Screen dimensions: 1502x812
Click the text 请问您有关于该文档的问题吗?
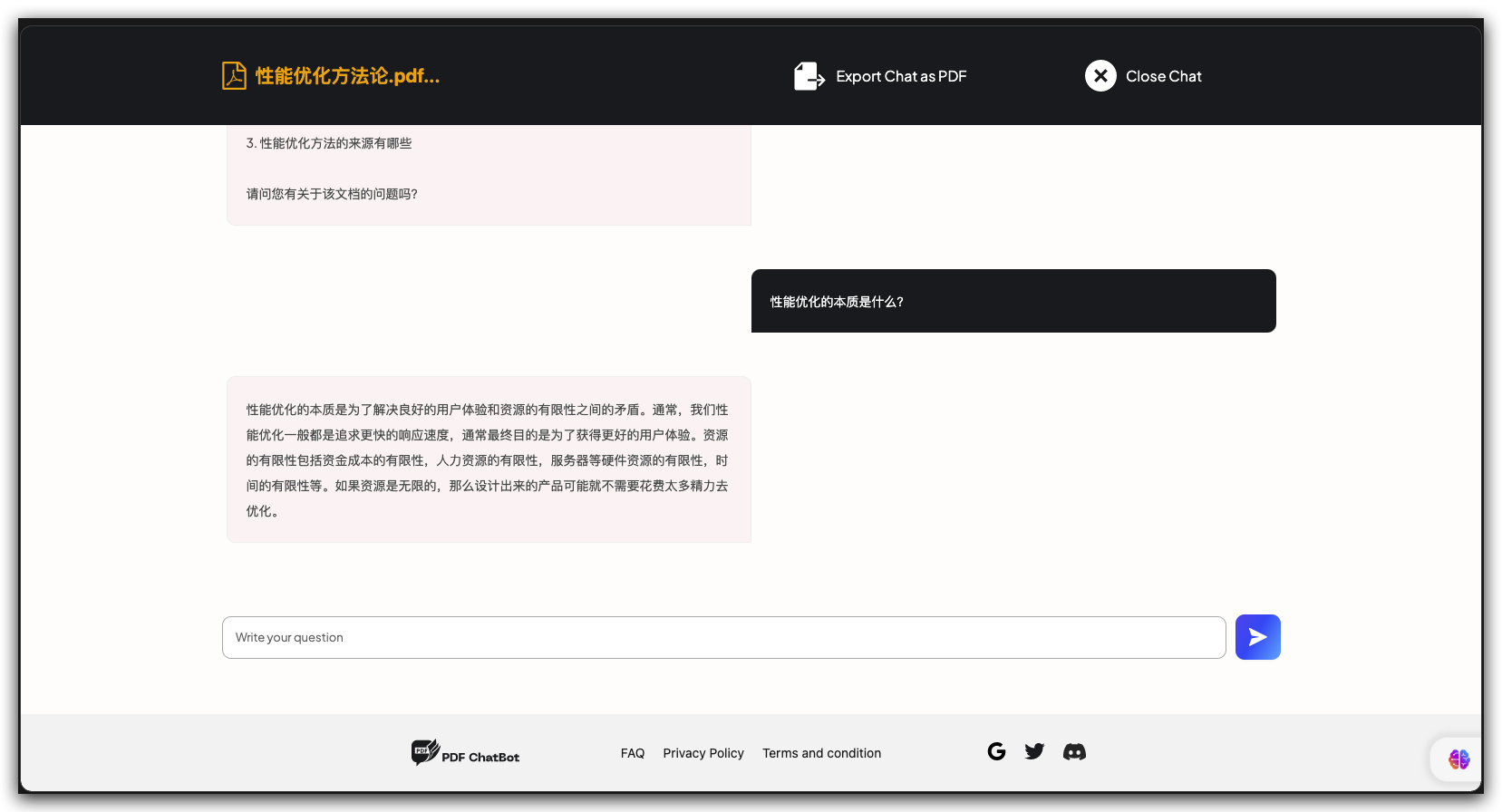[x=332, y=194]
